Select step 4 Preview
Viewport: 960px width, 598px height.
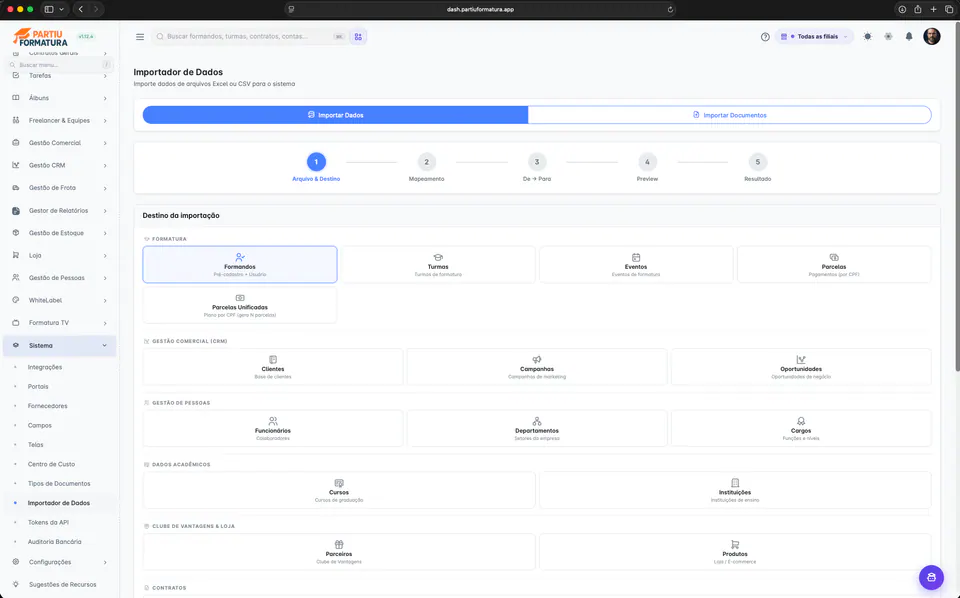tap(647, 167)
